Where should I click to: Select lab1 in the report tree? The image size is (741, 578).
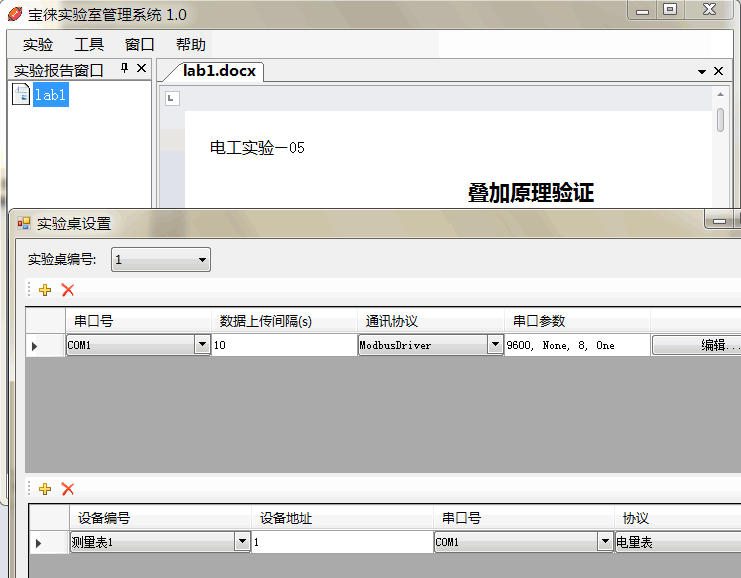tap(50, 95)
